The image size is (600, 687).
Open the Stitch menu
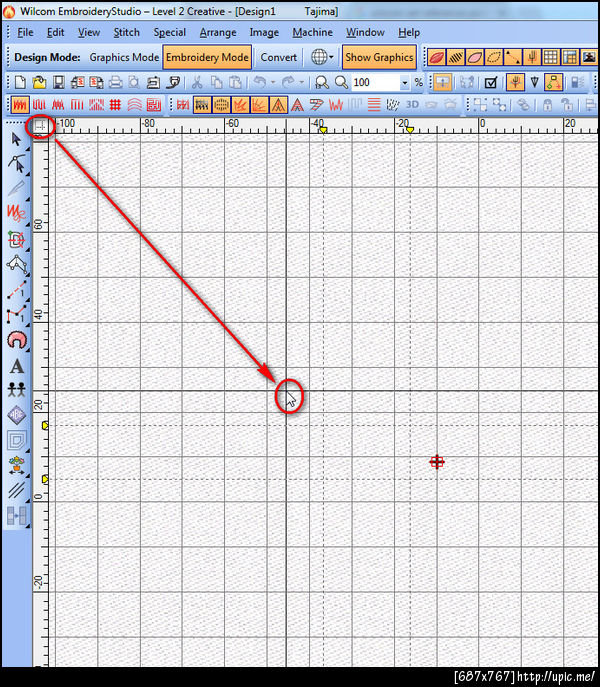(x=127, y=32)
